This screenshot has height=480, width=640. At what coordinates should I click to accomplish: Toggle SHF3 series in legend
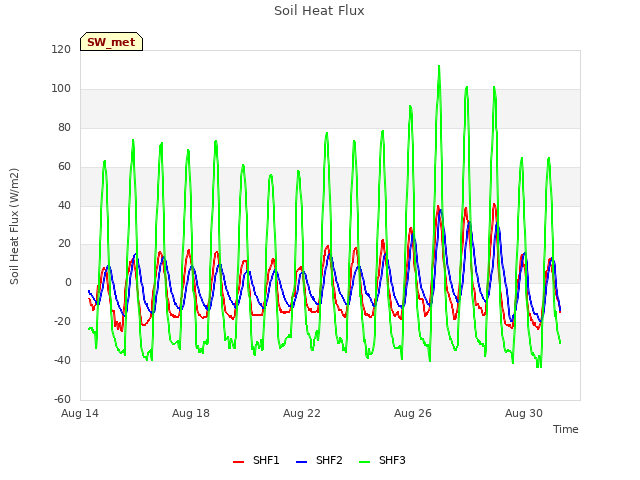point(382,460)
